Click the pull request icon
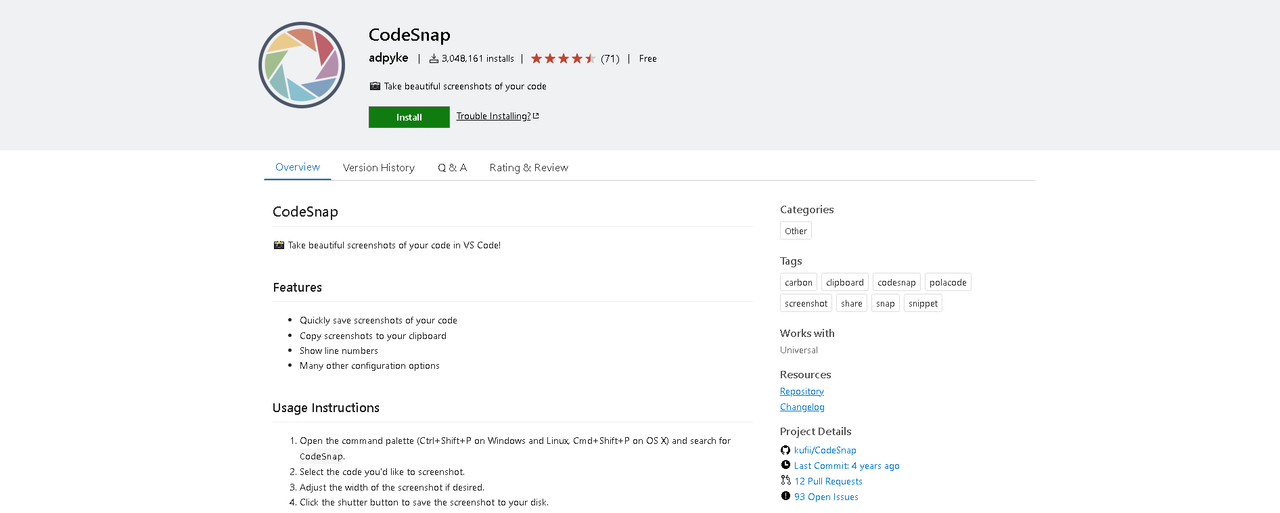The height and width of the screenshot is (513, 1280). 785,481
